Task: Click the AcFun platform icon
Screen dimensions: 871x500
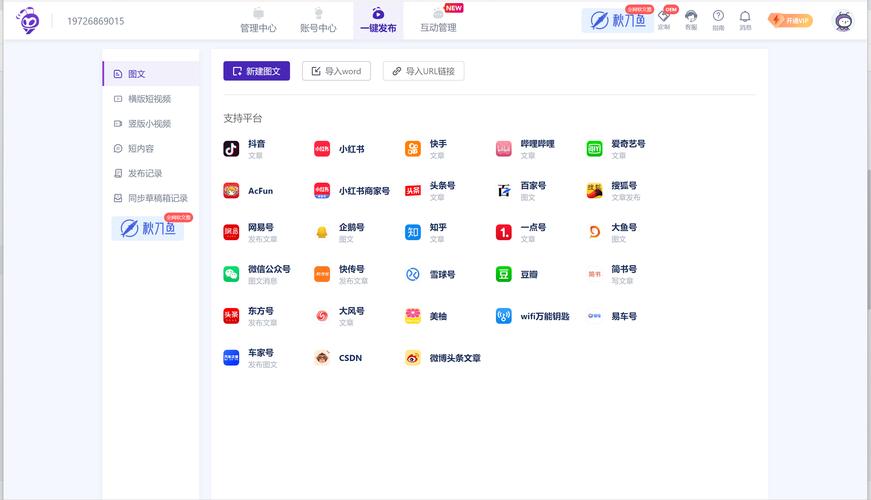Action: [x=231, y=191]
